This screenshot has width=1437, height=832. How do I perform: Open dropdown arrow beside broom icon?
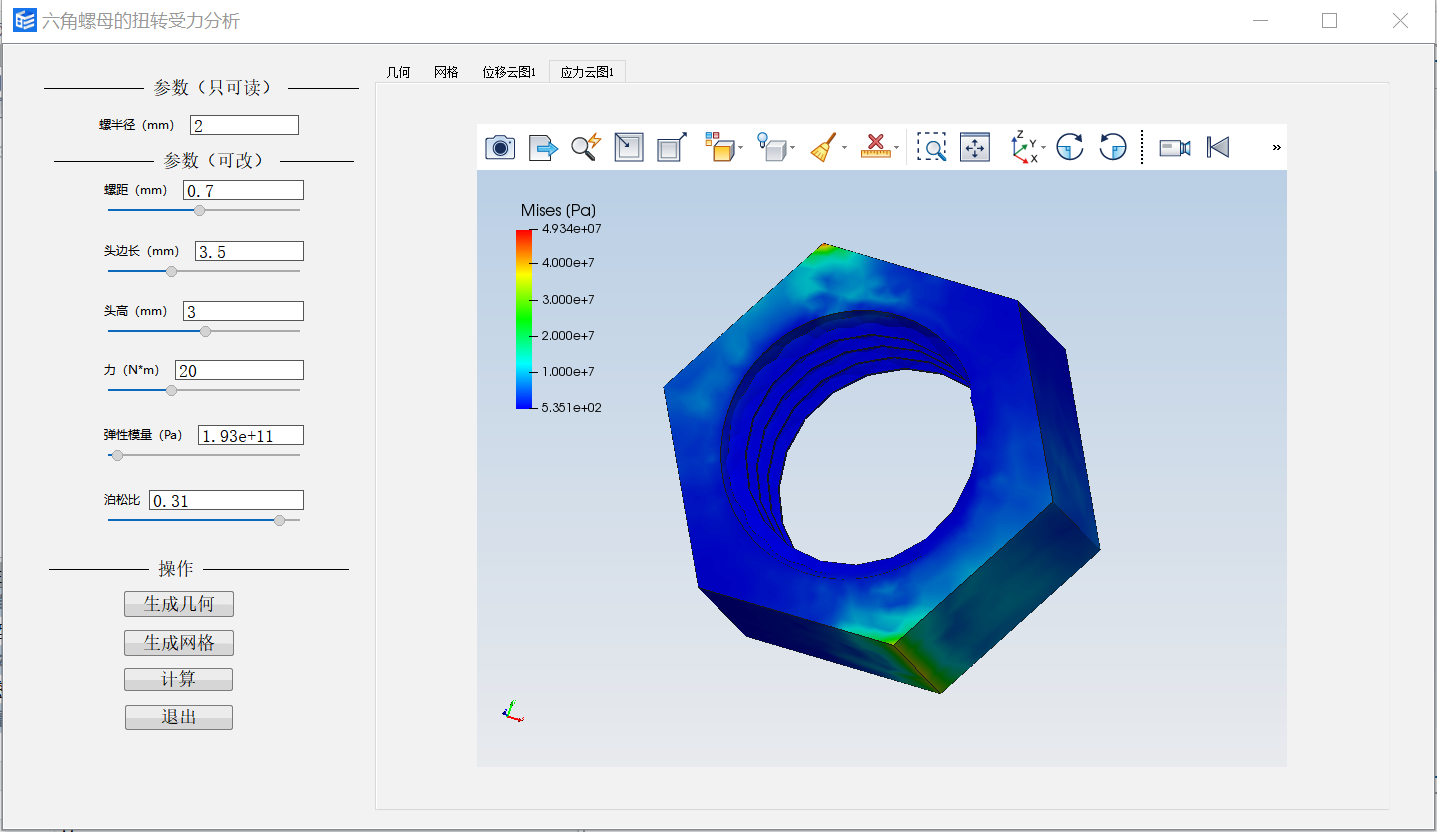[x=844, y=149]
